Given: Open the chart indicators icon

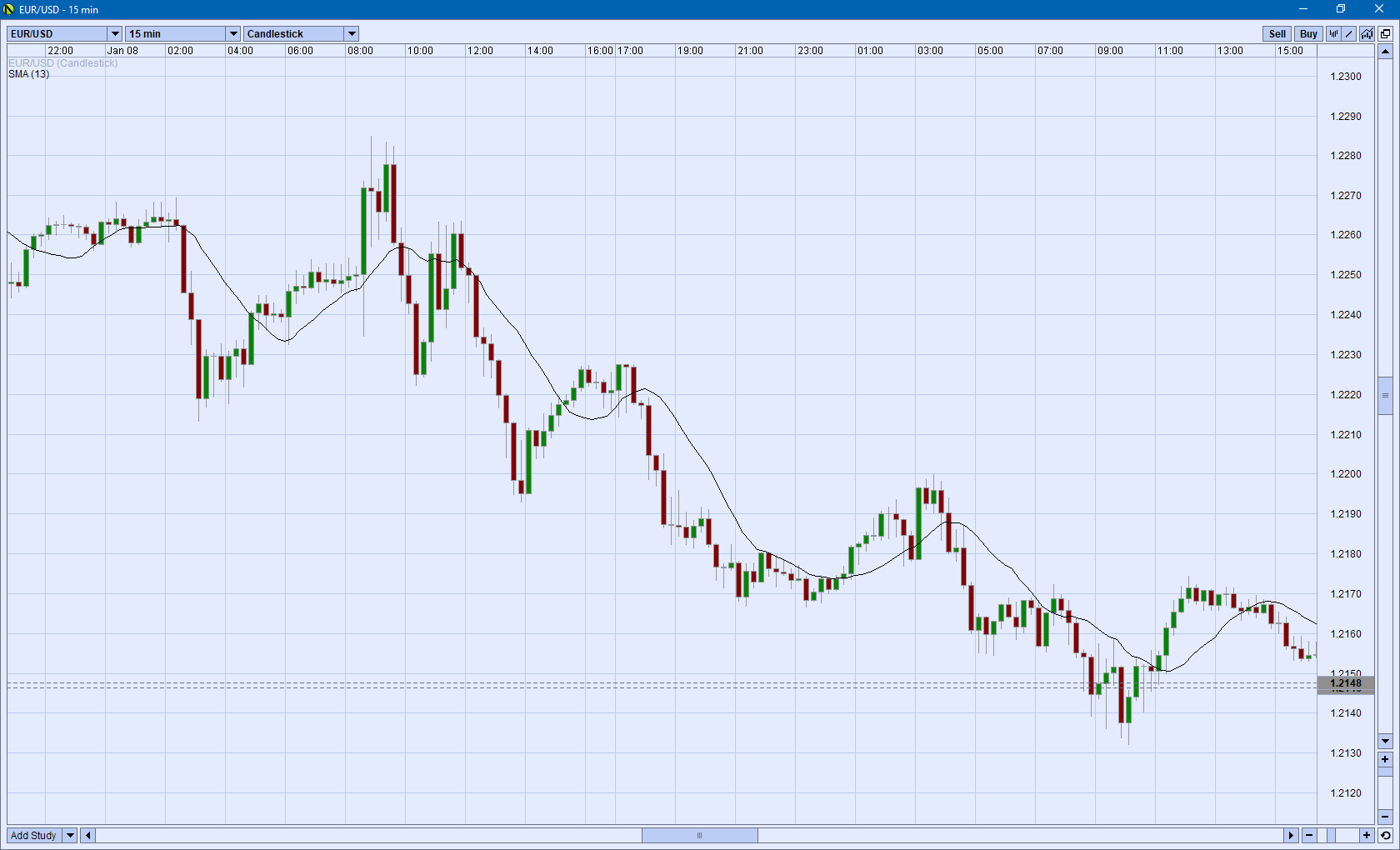Looking at the screenshot, I should pos(1367,34).
